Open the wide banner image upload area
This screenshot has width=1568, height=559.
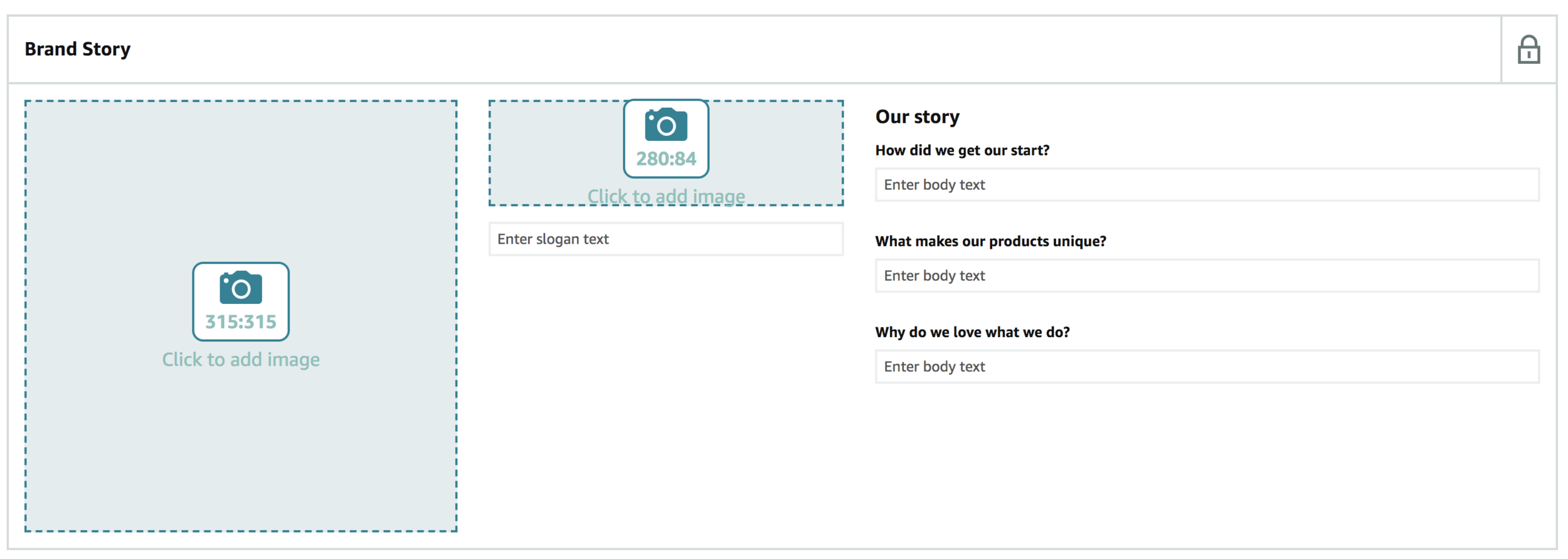point(666,153)
